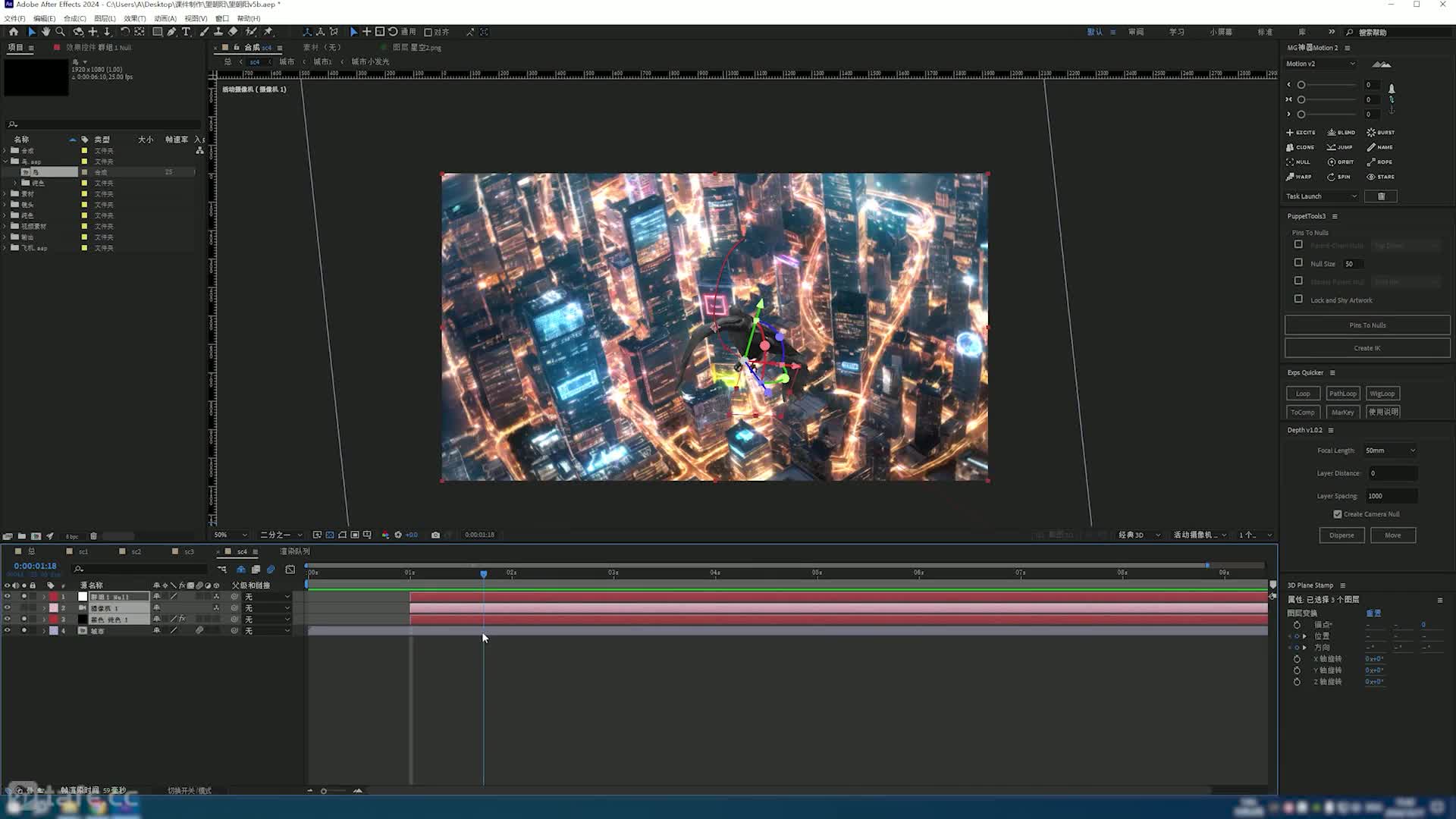Open the 文件(F) menu
The width and height of the screenshot is (1456, 819).
[14, 18]
